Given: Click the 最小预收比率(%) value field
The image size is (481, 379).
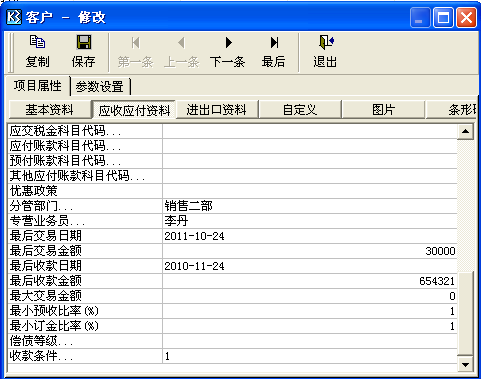Looking at the screenshot, I should (x=310, y=311).
